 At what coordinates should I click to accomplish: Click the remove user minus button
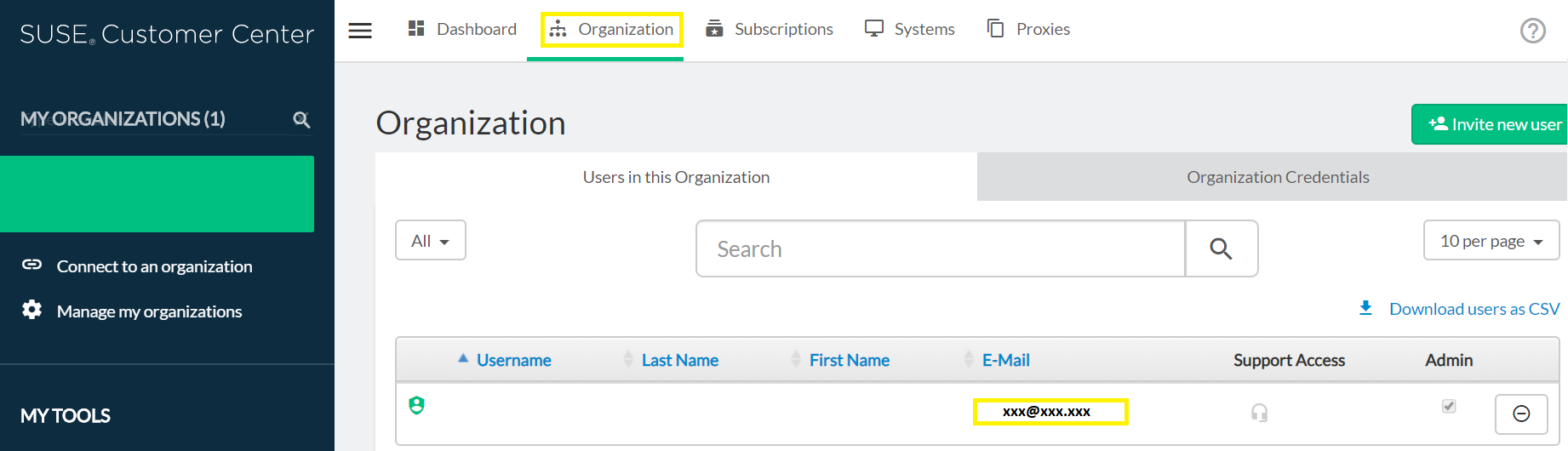(1521, 414)
